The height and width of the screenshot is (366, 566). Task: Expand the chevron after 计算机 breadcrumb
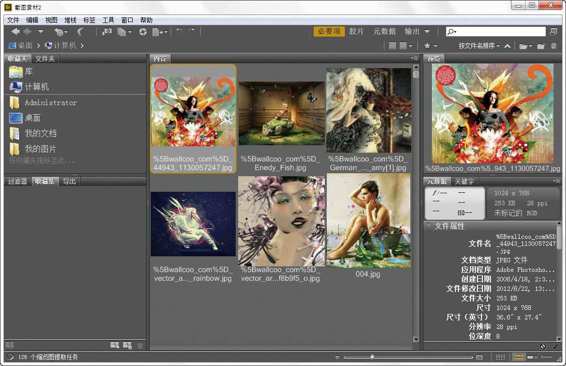click(x=82, y=45)
